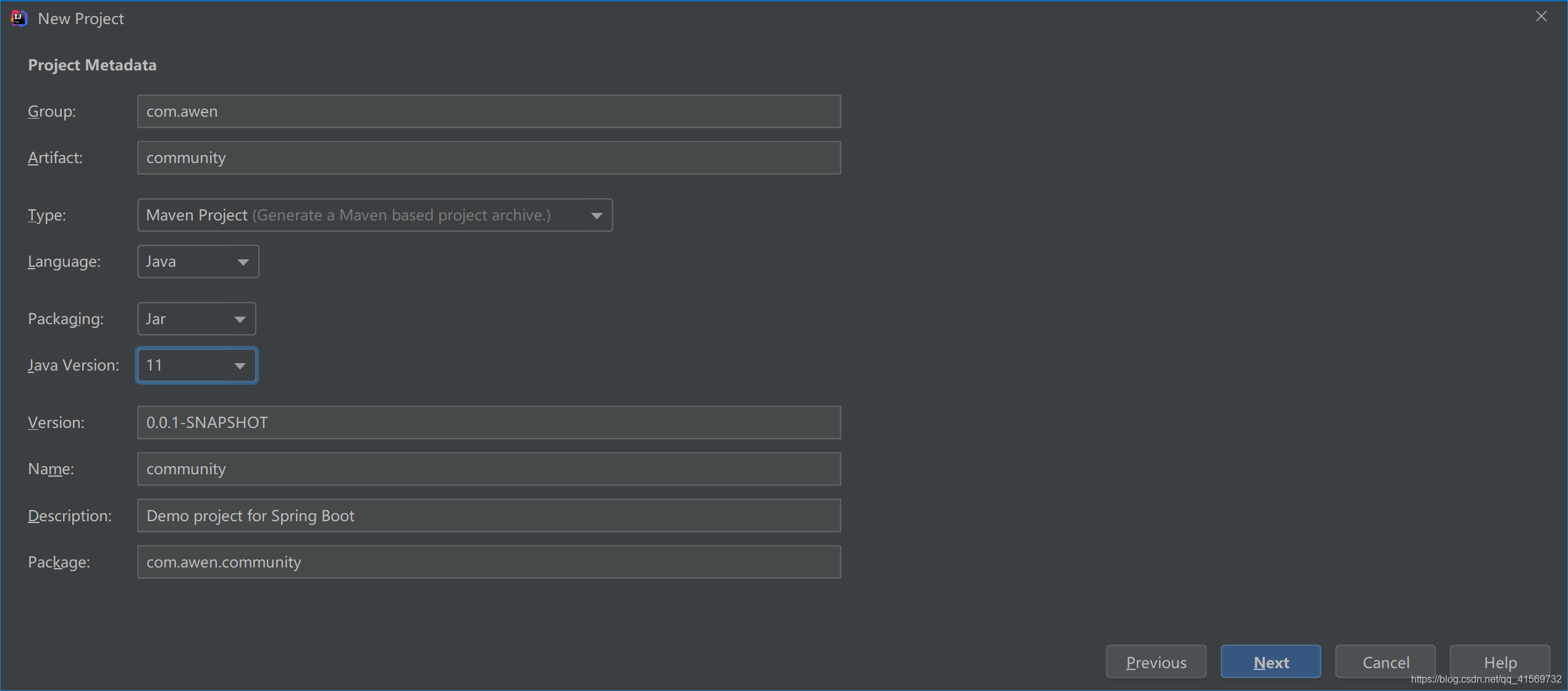
Task: Open the Language dropdown showing Java
Action: (198, 261)
